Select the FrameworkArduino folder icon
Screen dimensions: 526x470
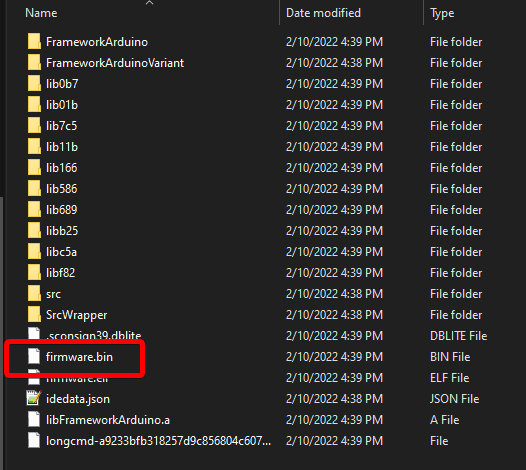(34, 42)
